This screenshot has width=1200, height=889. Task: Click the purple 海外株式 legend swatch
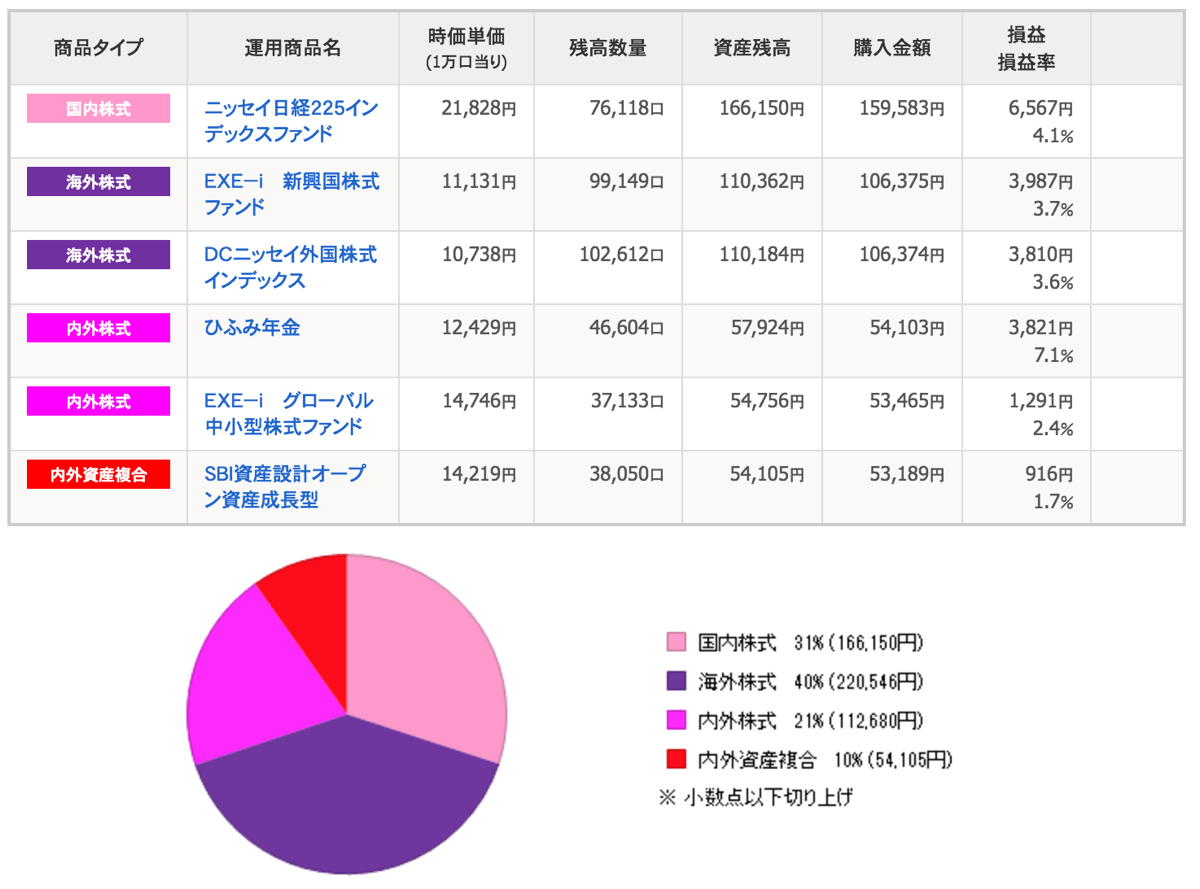(x=676, y=681)
